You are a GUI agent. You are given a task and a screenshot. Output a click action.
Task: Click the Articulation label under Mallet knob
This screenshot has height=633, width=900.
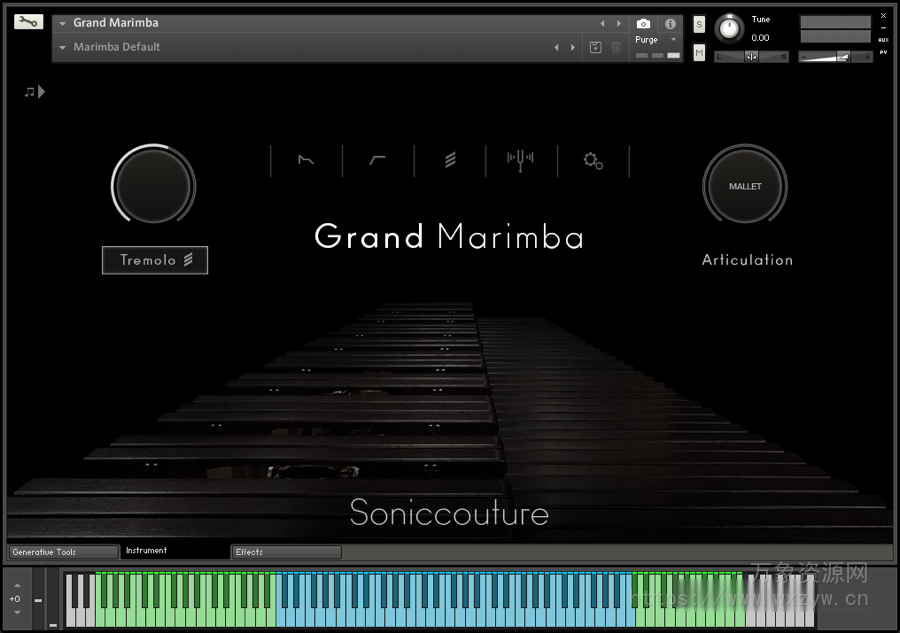tap(747, 259)
